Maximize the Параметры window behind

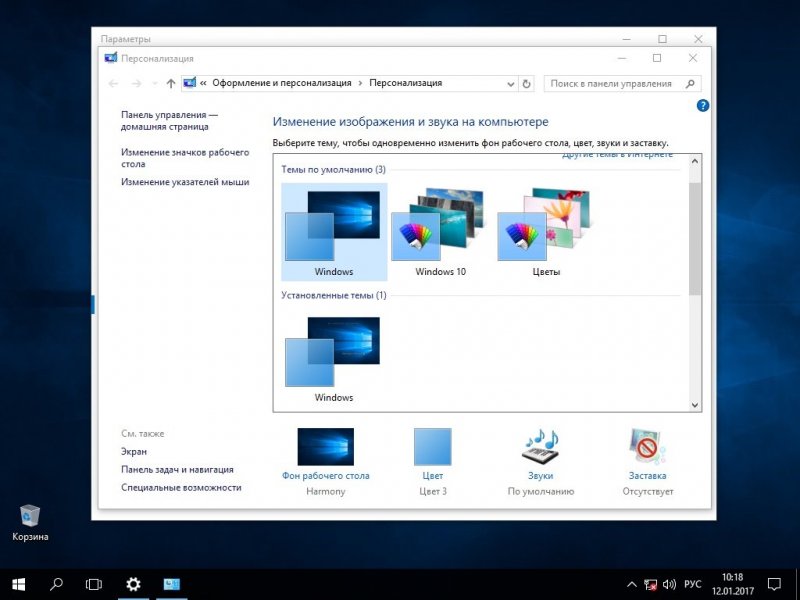tap(662, 39)
